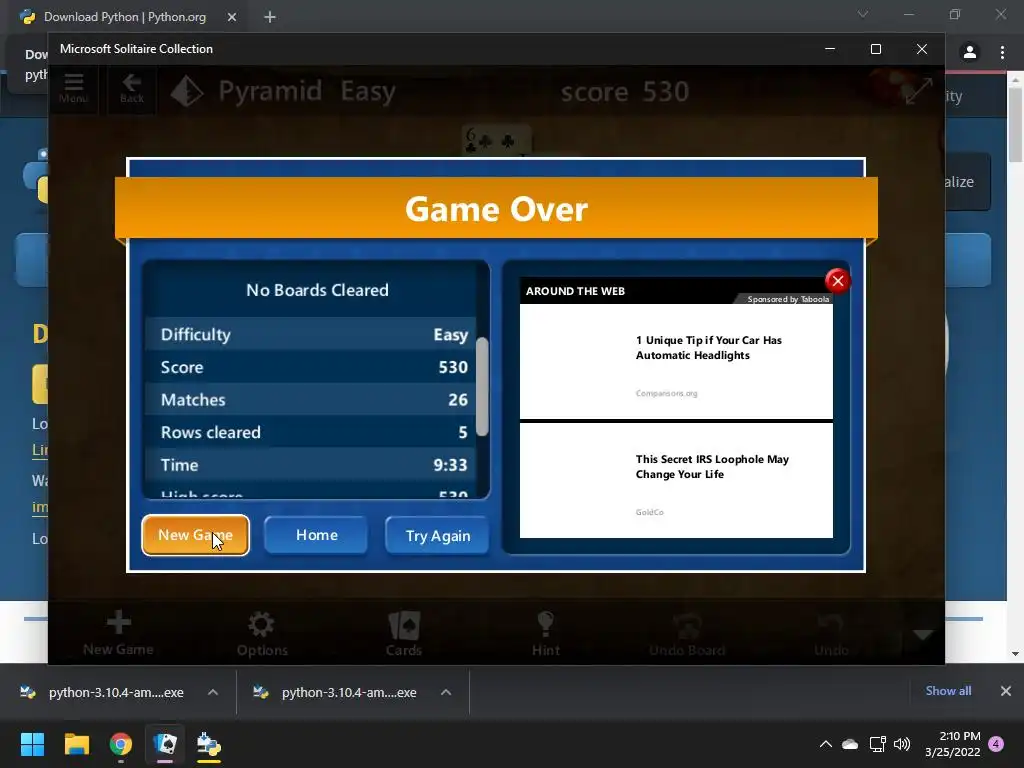Close the Chrome downloads bar
Screen dimensions: 1024x768
[1006, 691]
